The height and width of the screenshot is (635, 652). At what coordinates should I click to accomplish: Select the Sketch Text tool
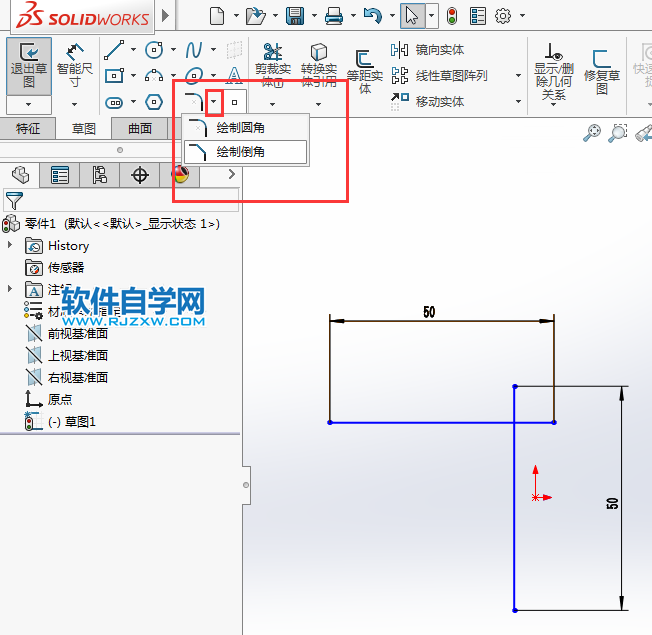click(x=234, y=76)
